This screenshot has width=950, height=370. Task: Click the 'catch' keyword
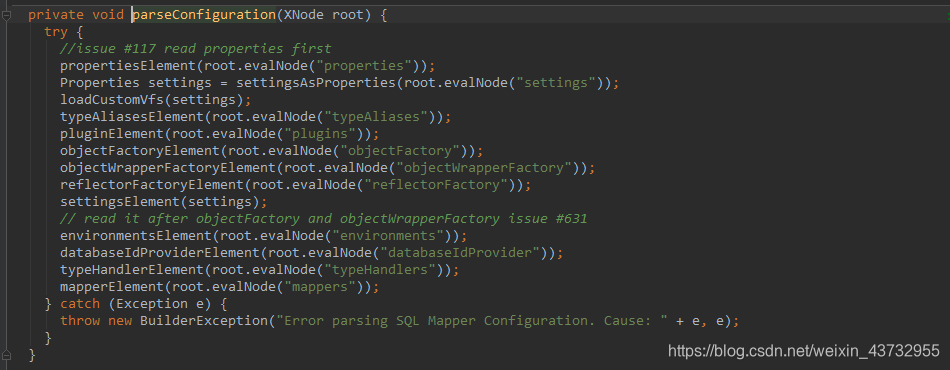[x=80, y=303]
